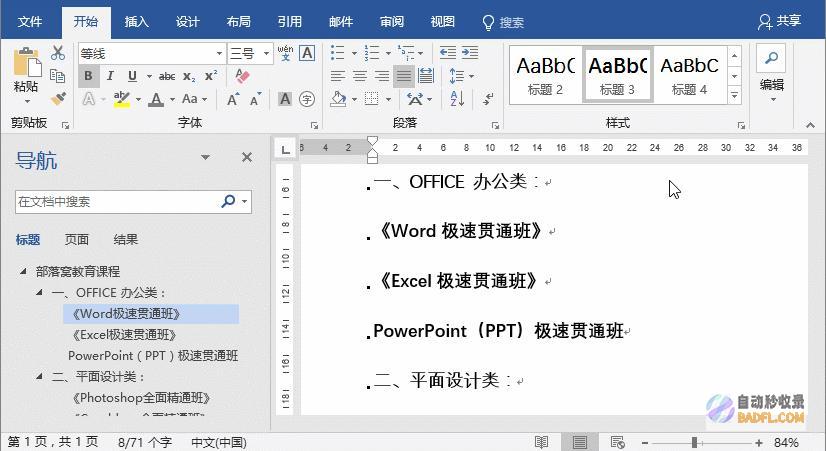Switch to the 页面 navigation tab
This screenshot has width=826, height=451.
[x=76, y=240]
